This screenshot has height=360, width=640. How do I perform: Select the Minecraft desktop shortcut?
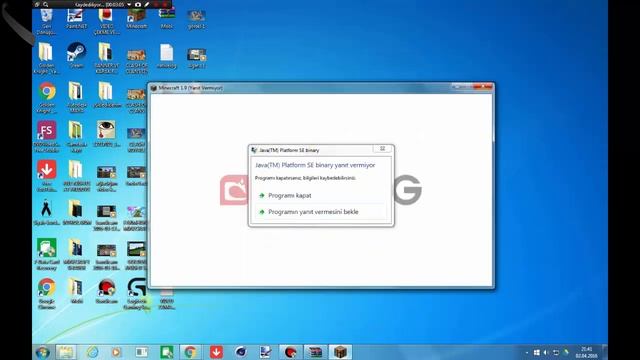pos(136,19)
